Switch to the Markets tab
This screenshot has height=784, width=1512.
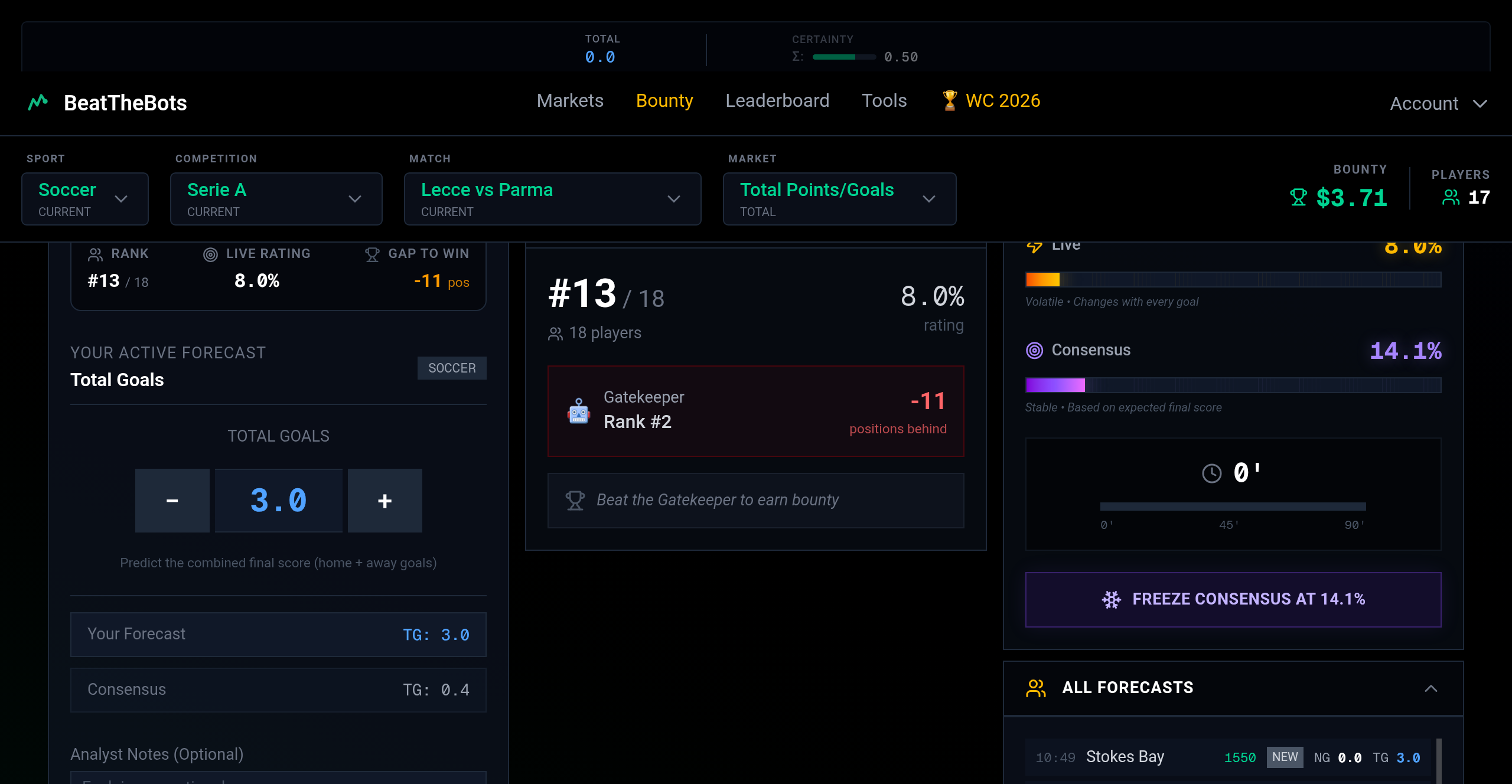coord(569,100)
